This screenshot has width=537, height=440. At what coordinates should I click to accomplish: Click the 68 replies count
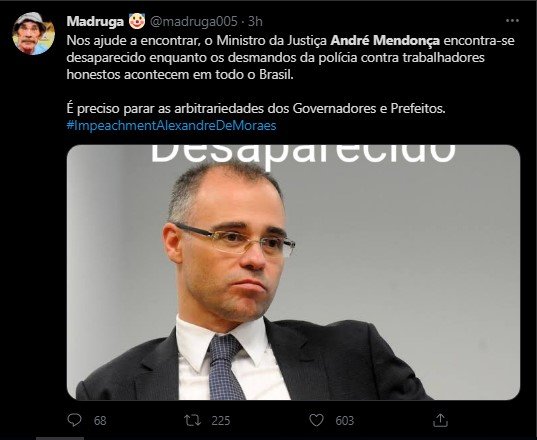pyautogui.click(x=100, y=420)
